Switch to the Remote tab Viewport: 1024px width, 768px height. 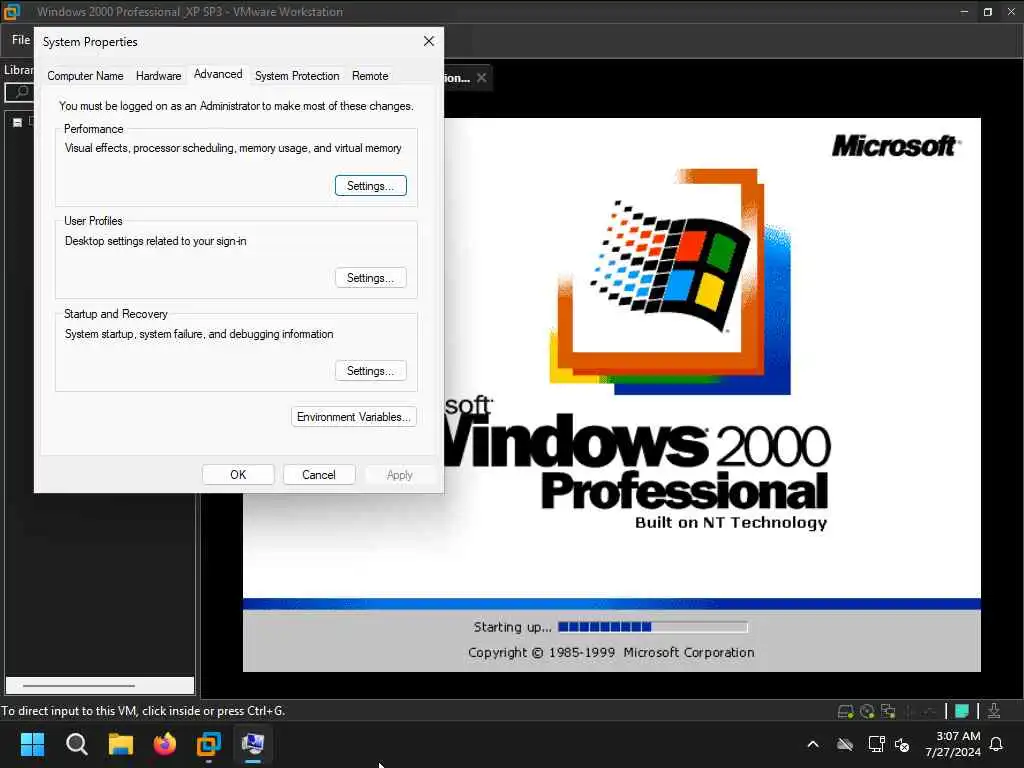pos(370,76)
